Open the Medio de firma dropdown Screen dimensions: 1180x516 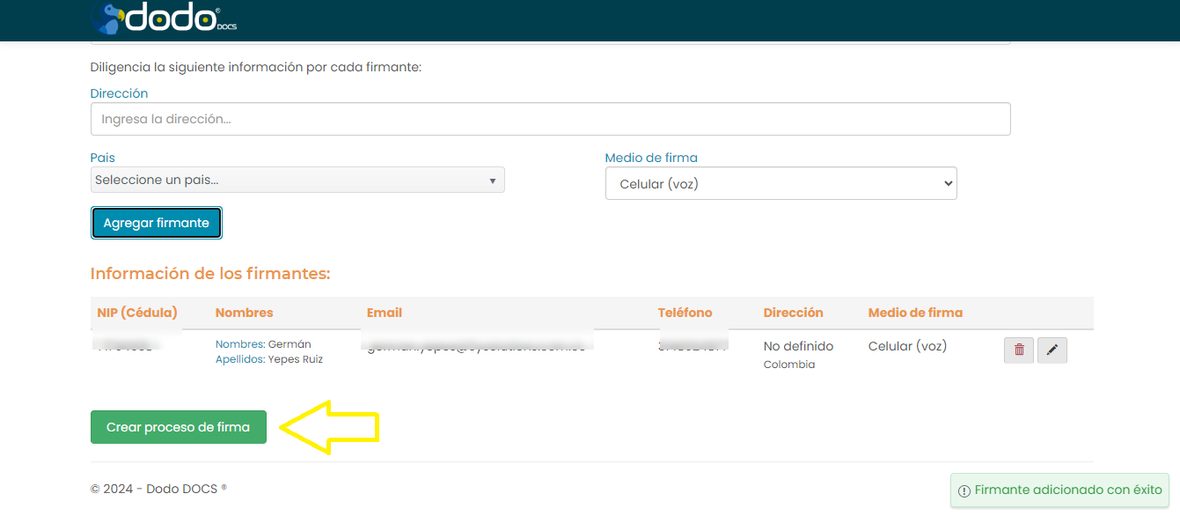780,184
